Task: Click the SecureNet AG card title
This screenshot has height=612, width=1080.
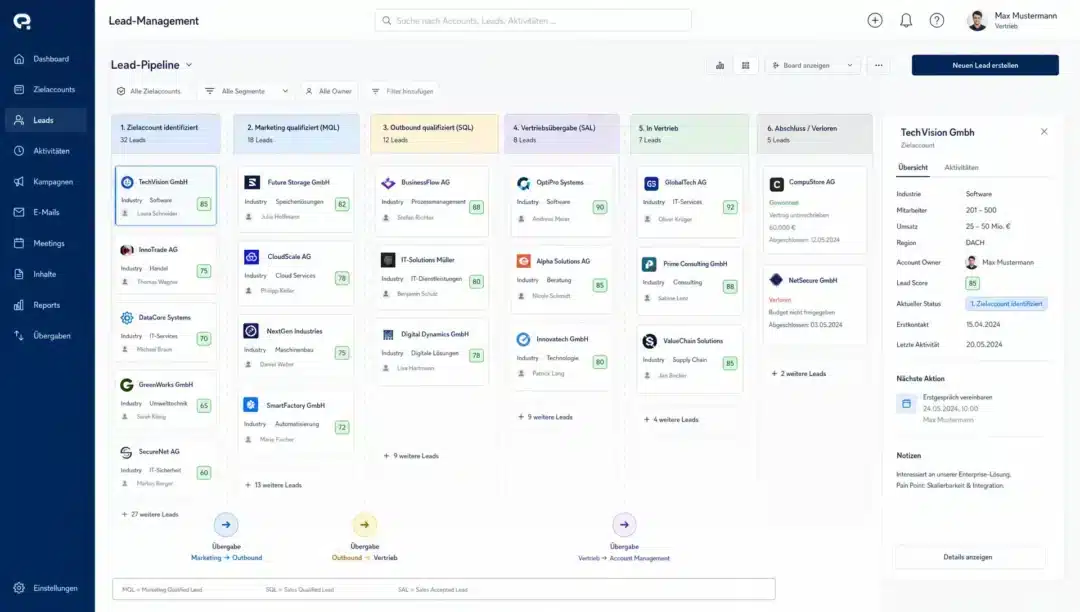Action: tap(158, 452)
